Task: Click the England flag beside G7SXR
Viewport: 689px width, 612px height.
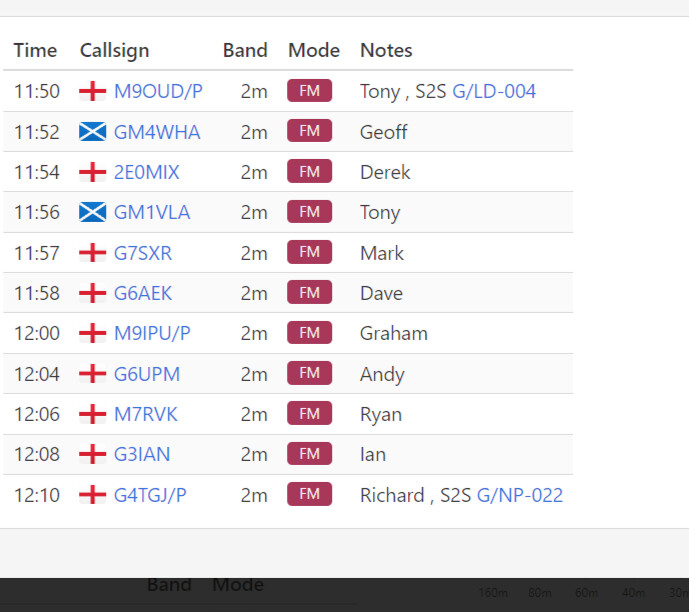Action: click(92, 253)
